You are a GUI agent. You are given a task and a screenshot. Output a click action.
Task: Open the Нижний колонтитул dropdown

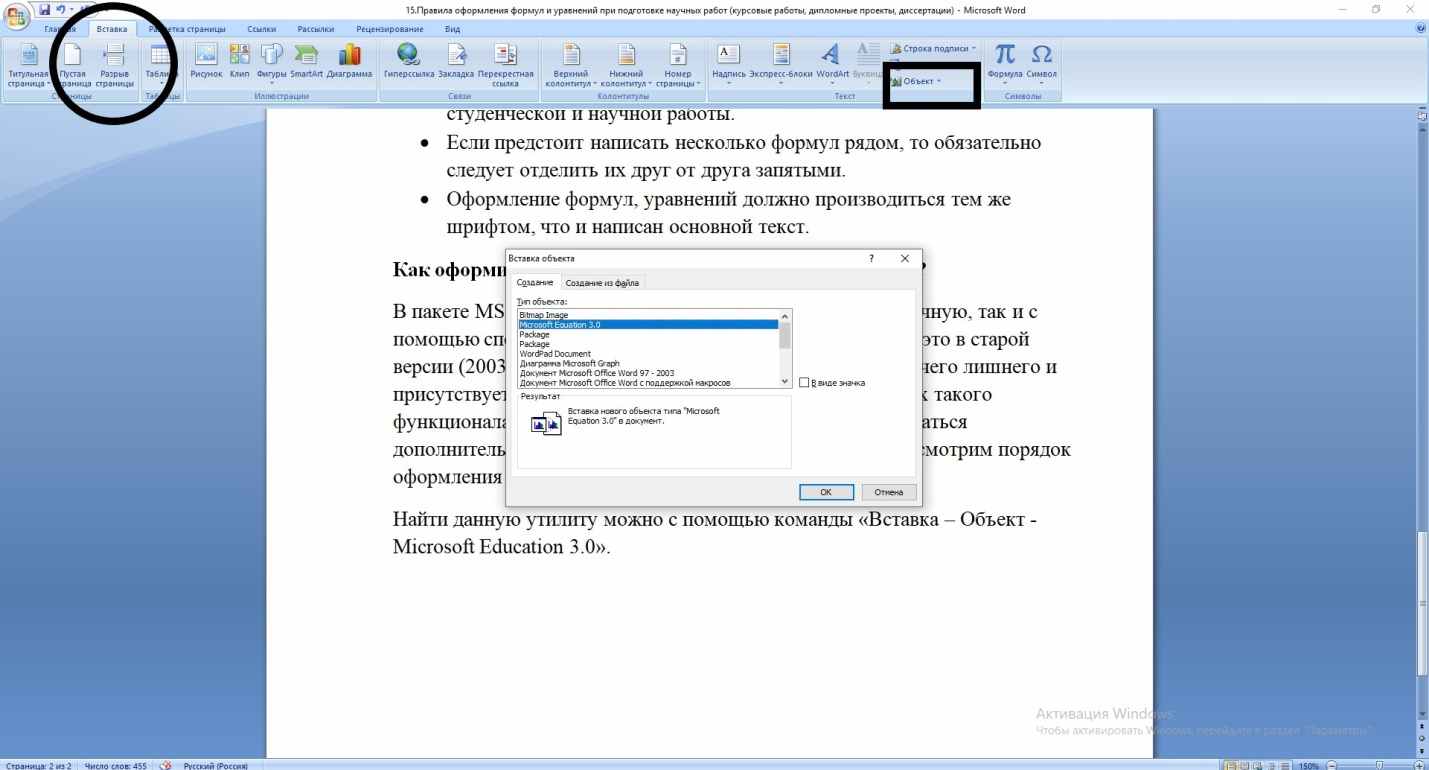click(626, 66)
